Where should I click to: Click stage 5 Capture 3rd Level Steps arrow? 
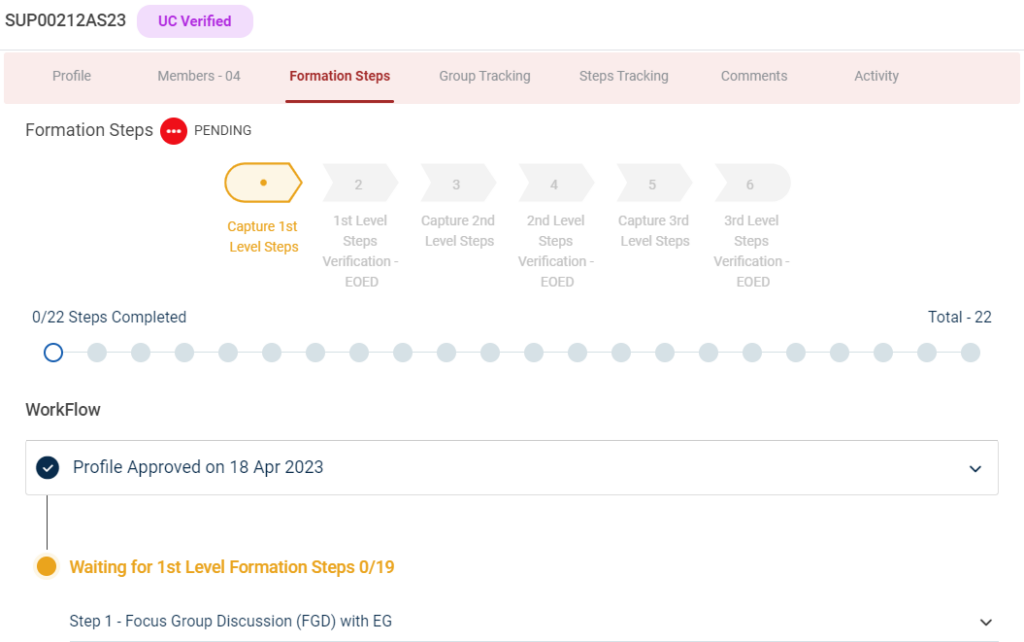point(653,184)
